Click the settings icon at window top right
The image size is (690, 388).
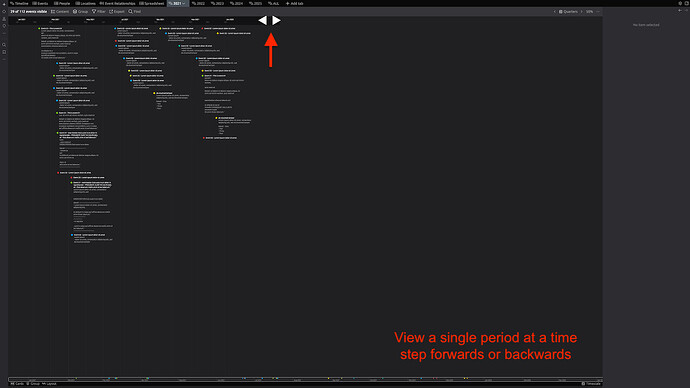click(x=680, y=3)
